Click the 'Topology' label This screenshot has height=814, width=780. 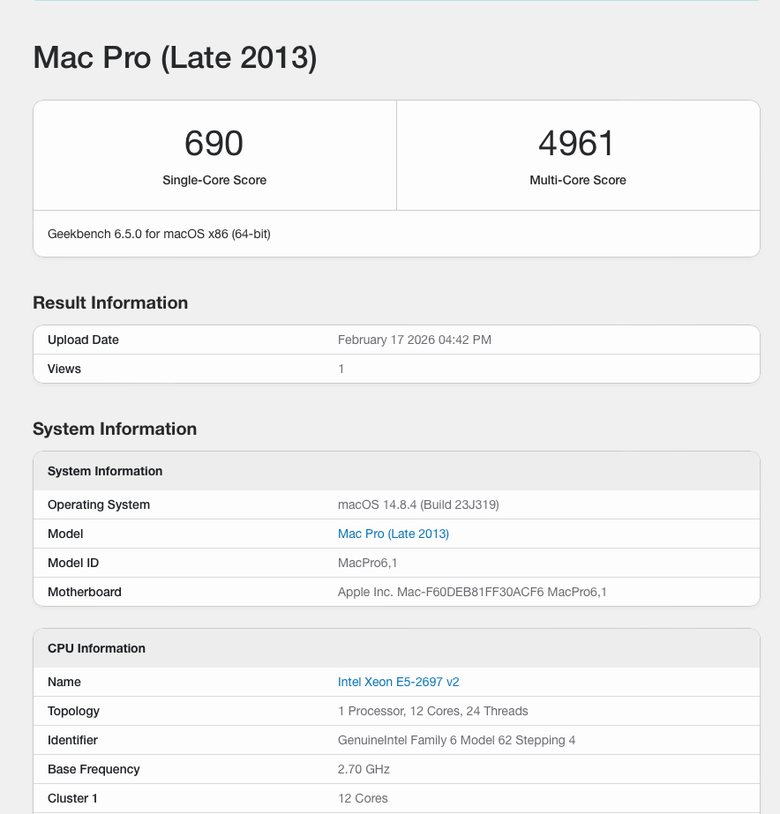coord(74,711)
